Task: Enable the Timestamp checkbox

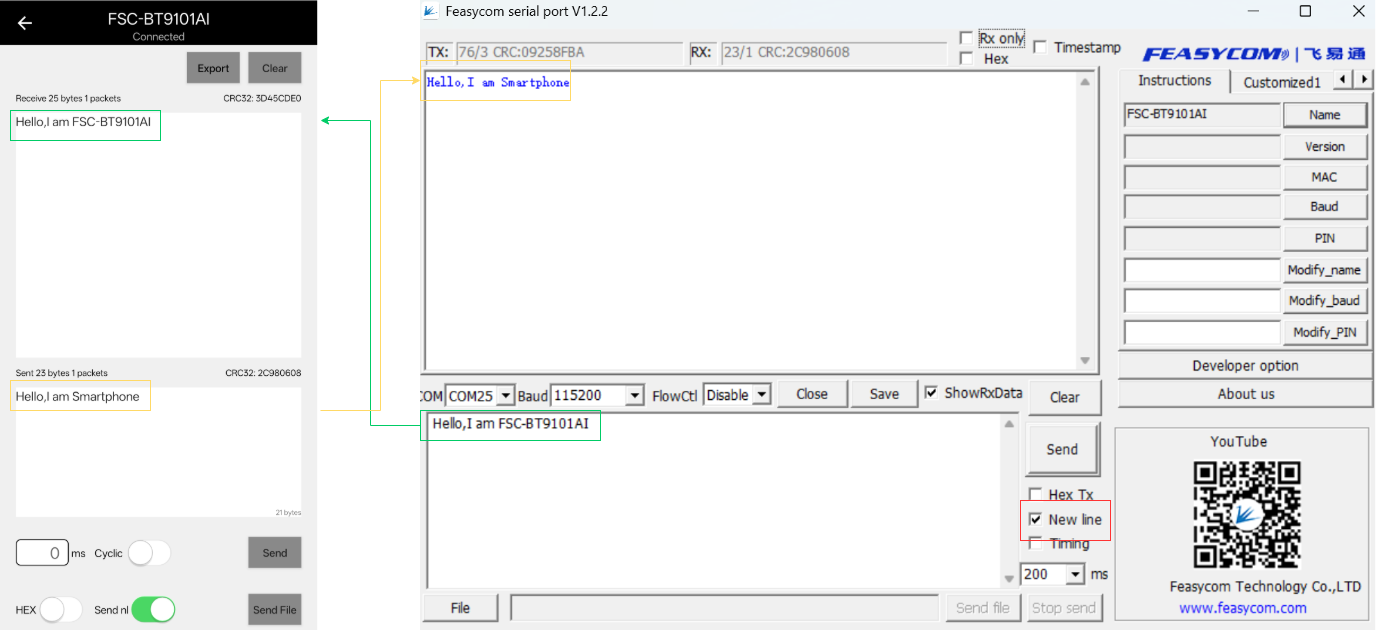Action: (1039, 46)
